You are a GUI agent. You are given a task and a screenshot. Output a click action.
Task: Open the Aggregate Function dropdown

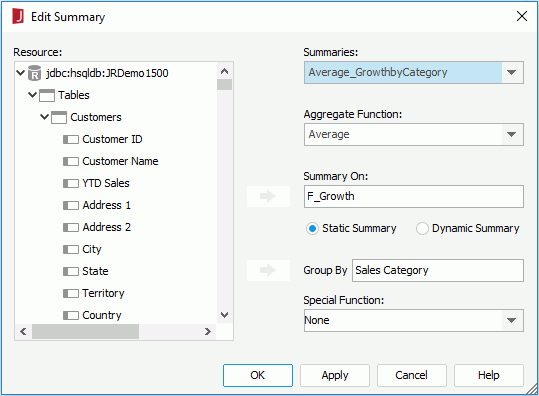click(x=512, y=134)
